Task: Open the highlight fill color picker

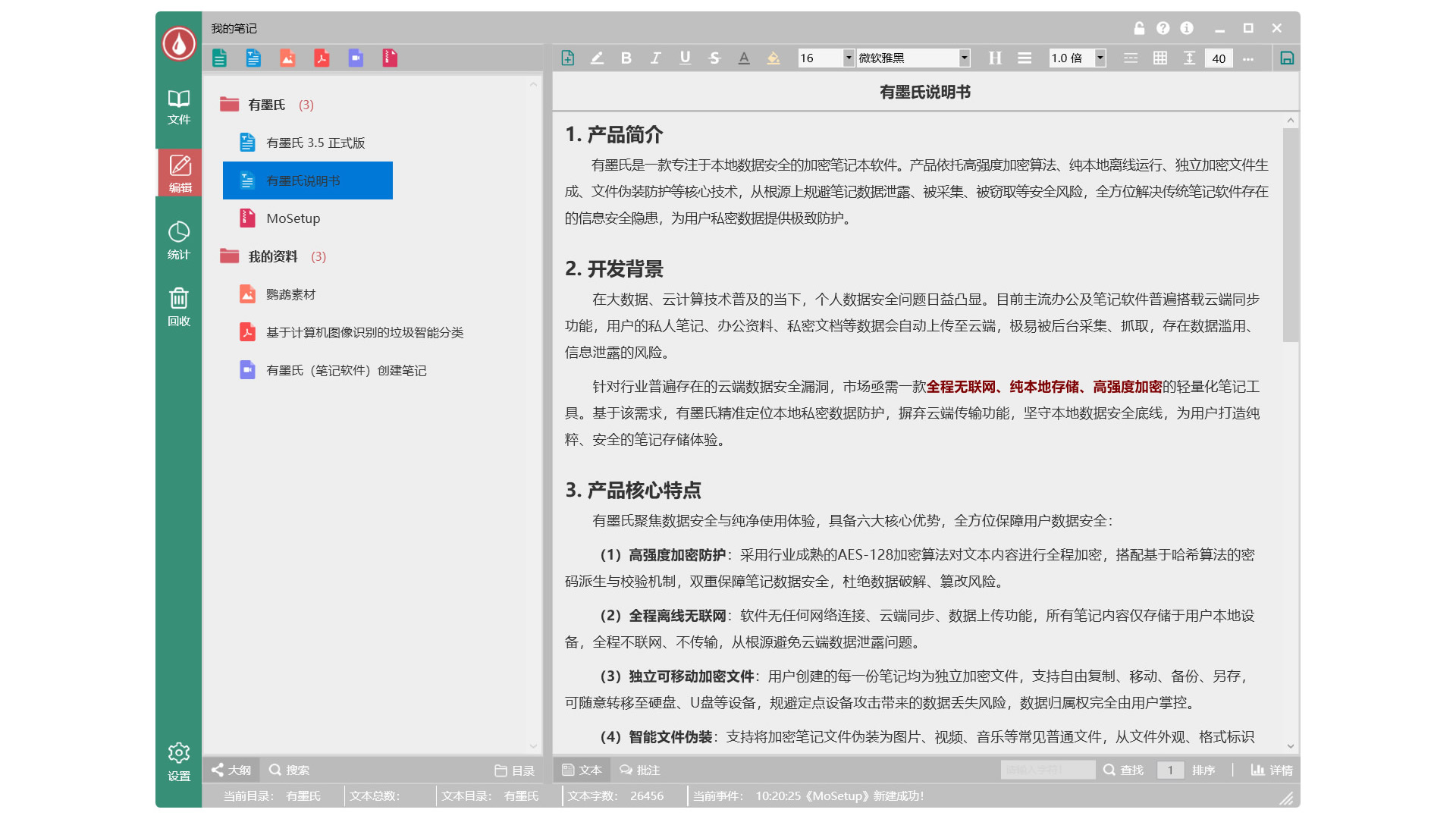Action: [x=773, y=58]
